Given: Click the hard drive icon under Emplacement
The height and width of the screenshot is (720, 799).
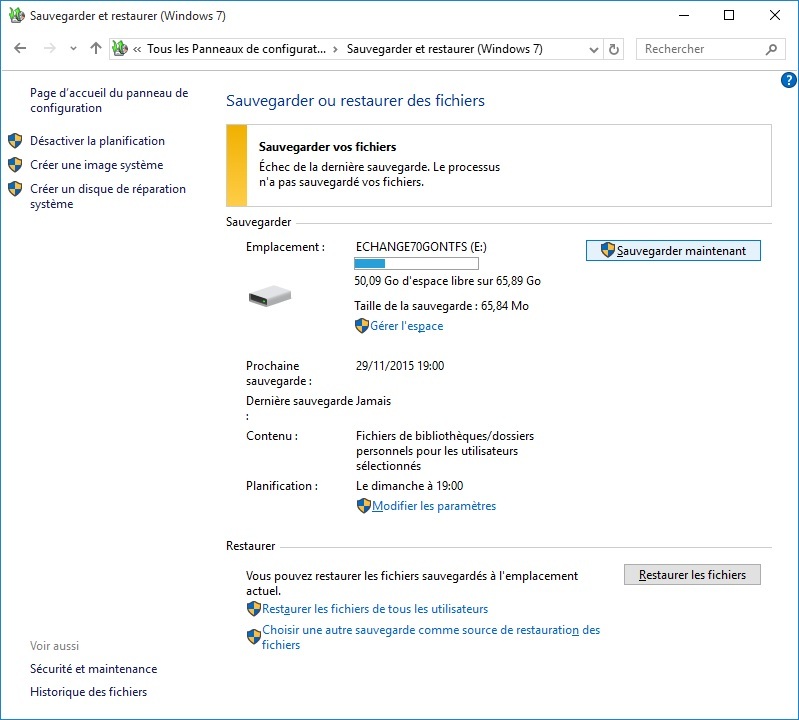Looking at the screenshot, I should coord(270,296).
